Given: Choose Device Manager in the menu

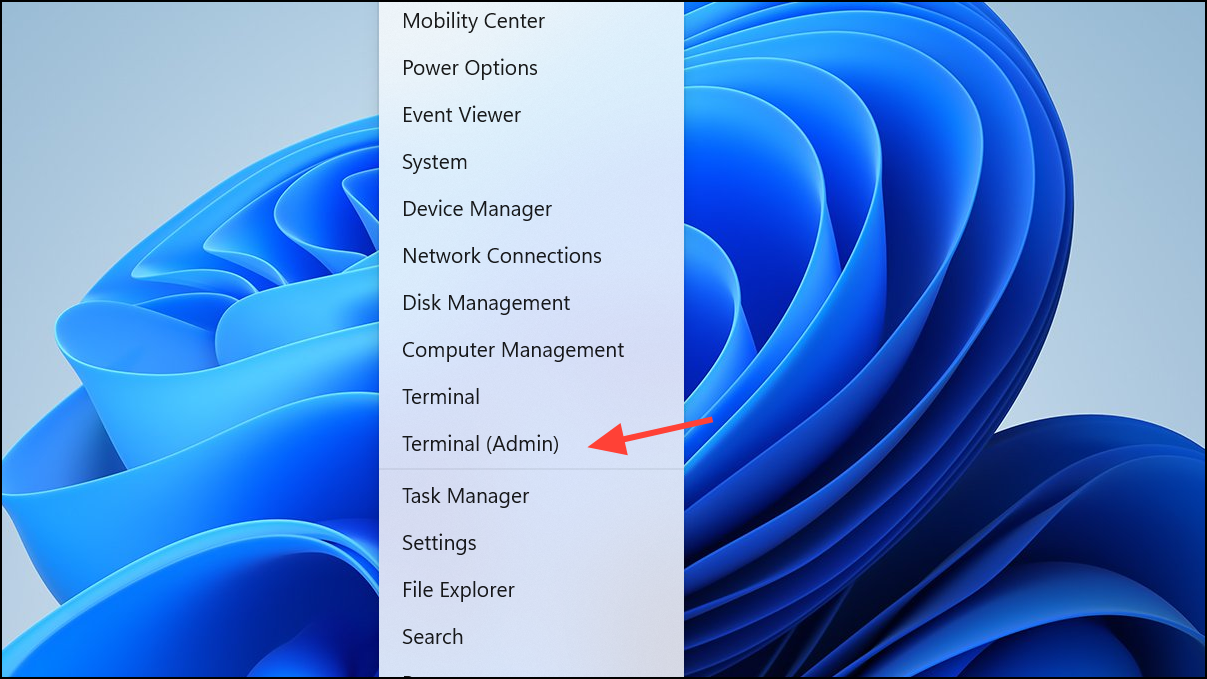Looking at the screenshot, I should [x=531, y=209].
